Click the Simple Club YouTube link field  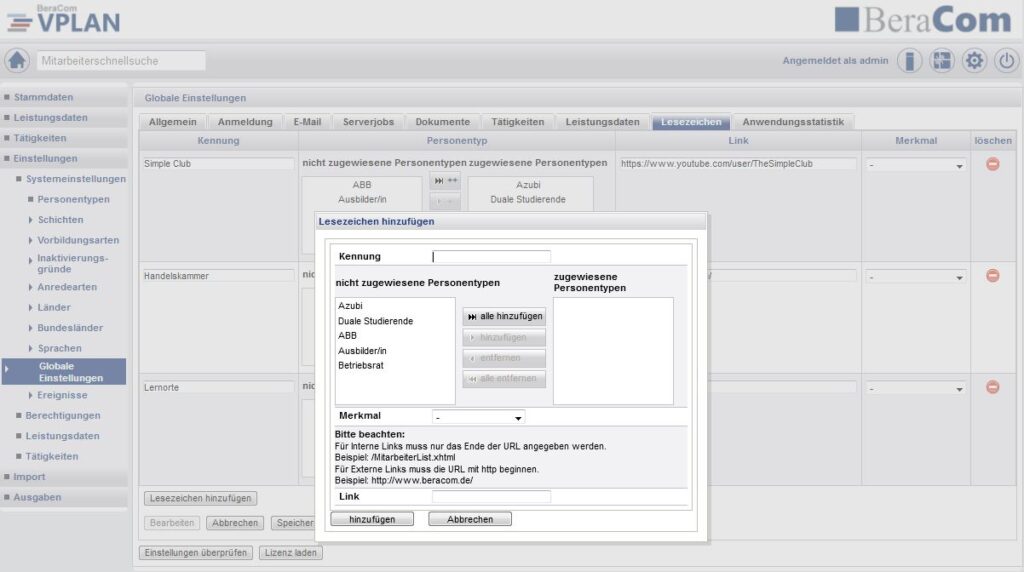[x=737, y=164]
